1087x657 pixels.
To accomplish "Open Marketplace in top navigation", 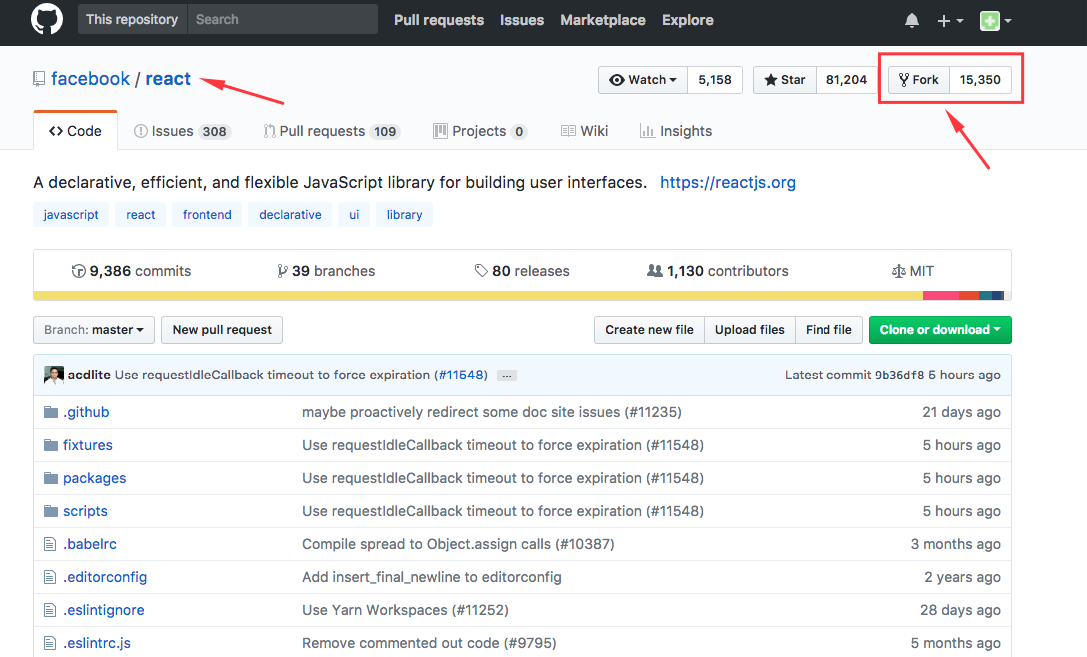I will (602, 20).
